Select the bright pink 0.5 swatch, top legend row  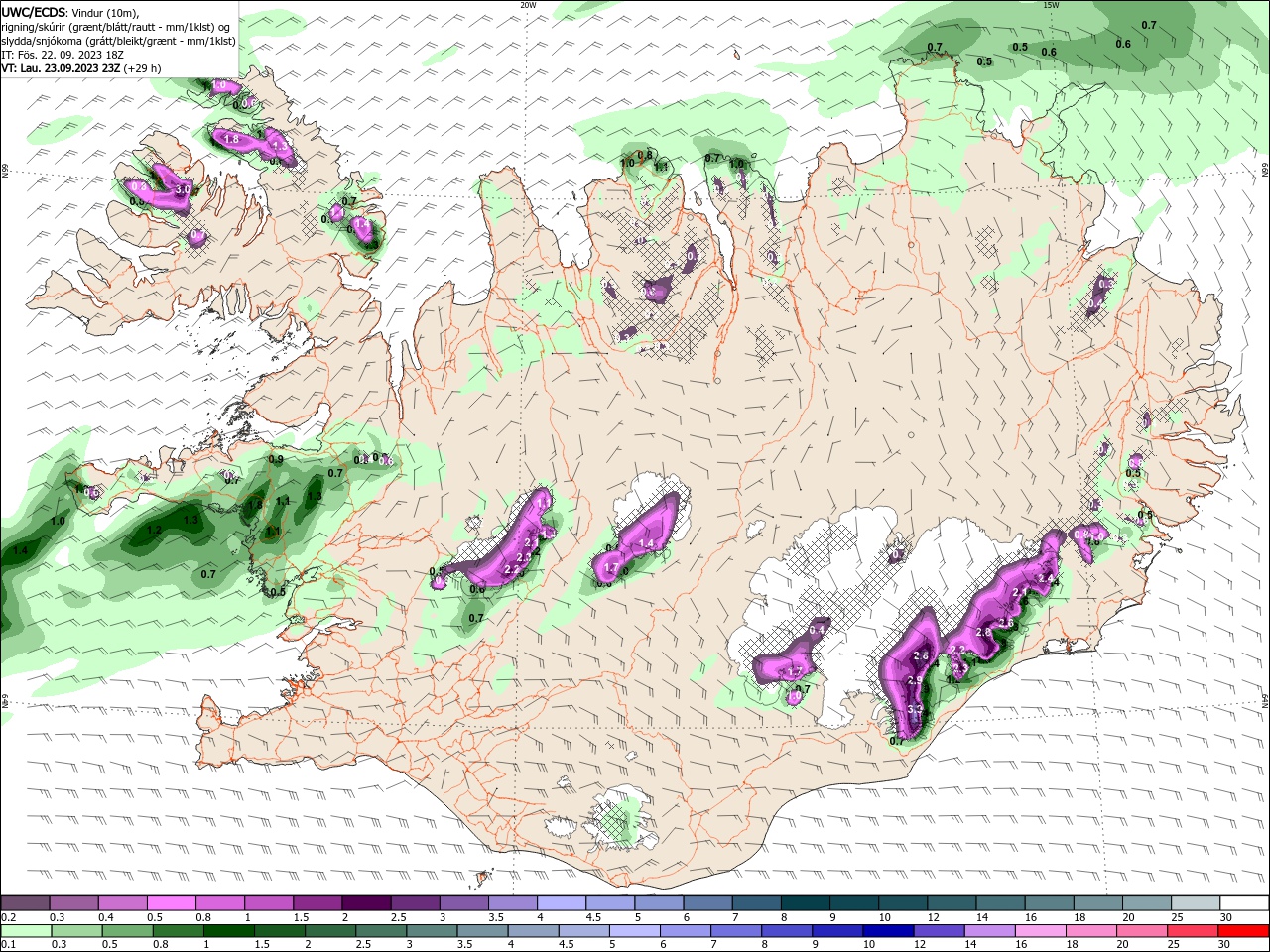click(171, 903)
